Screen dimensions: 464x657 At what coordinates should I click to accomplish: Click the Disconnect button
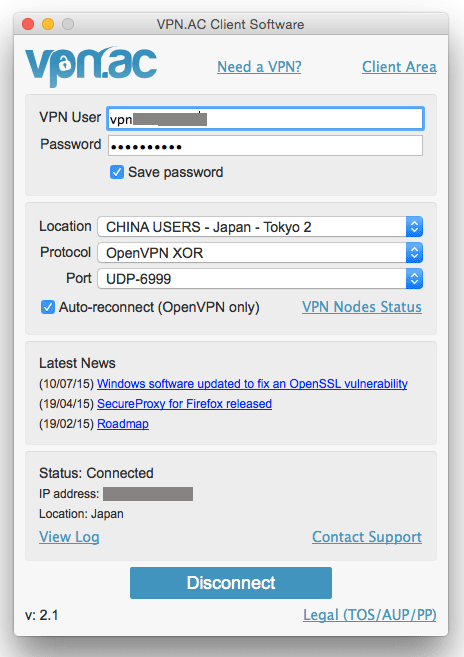click(x=231, y=583)
